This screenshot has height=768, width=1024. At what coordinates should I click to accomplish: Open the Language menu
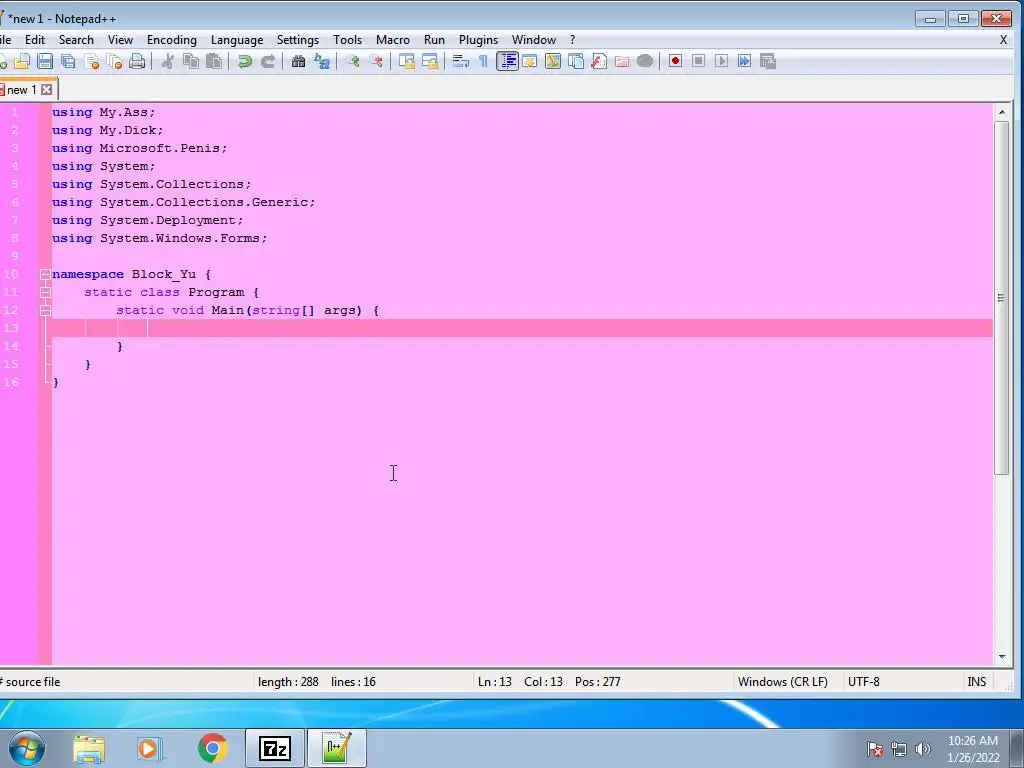(x=237, y=40)
